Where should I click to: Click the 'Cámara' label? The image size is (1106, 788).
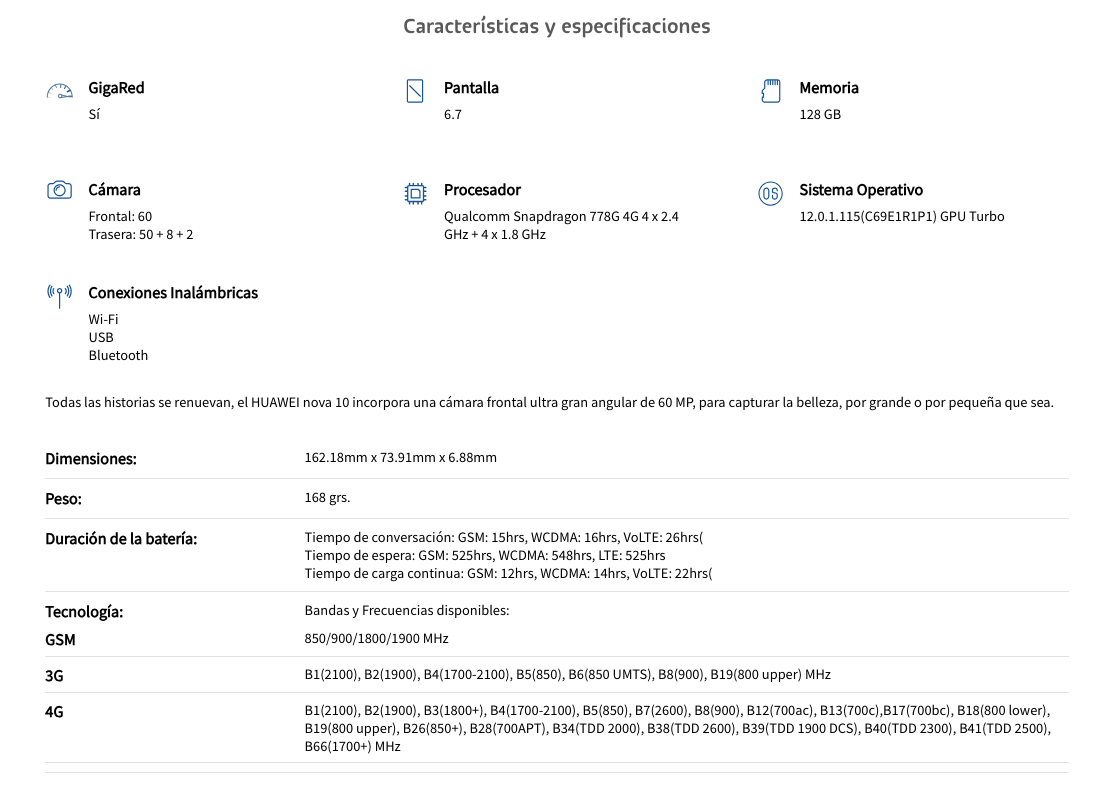114,190
